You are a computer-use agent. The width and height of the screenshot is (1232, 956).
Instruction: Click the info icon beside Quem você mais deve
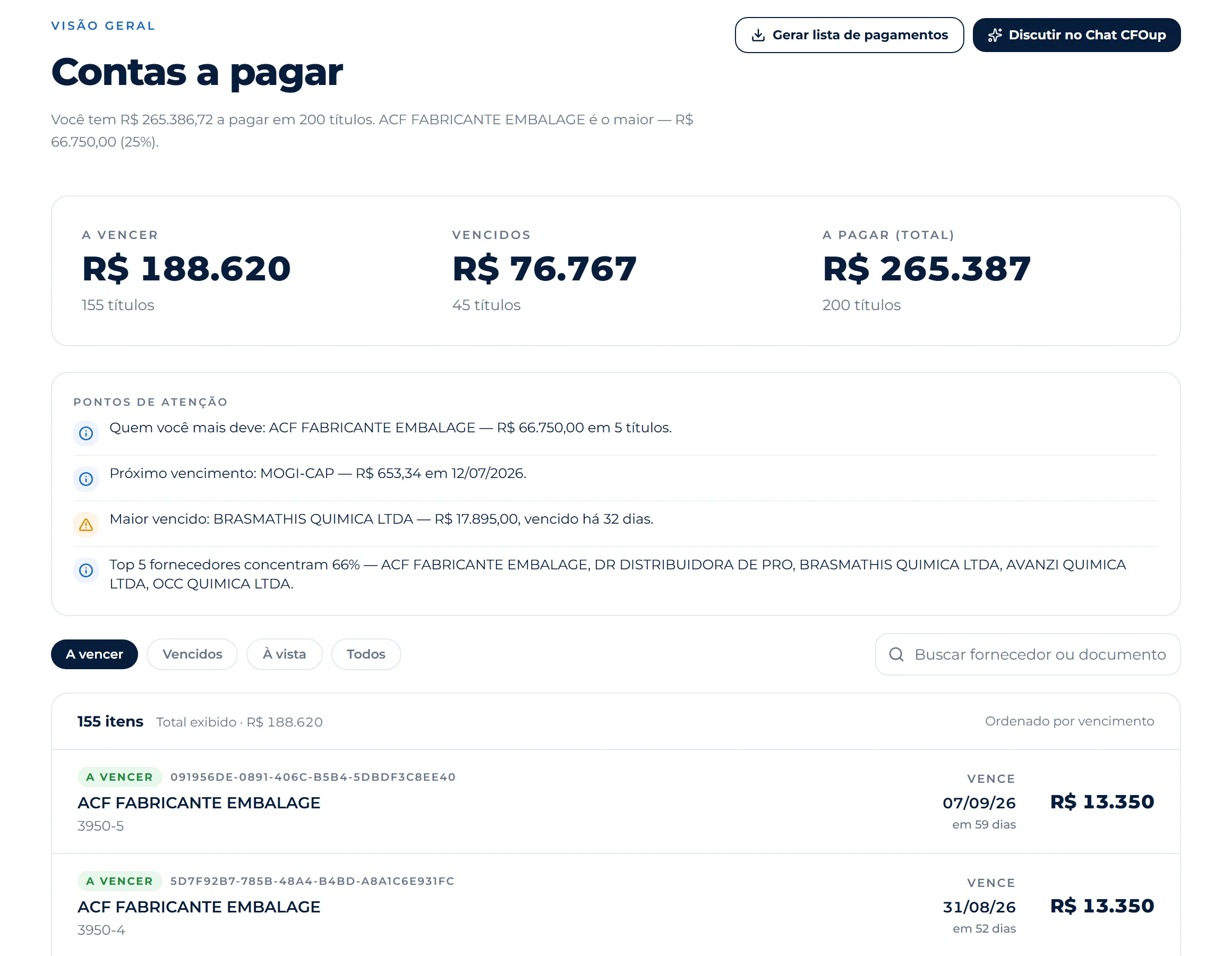(x=85, y=433)
